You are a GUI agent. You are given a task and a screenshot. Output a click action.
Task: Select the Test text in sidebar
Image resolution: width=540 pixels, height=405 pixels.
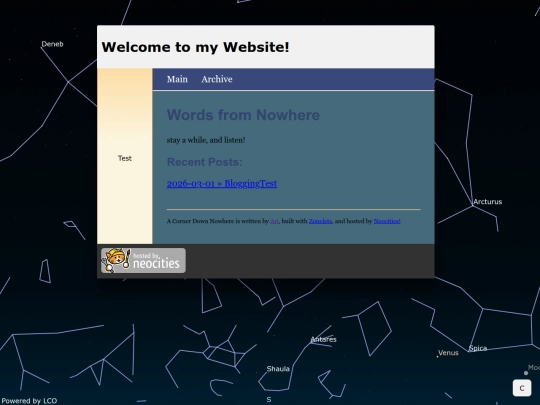(x=125, y=158)
